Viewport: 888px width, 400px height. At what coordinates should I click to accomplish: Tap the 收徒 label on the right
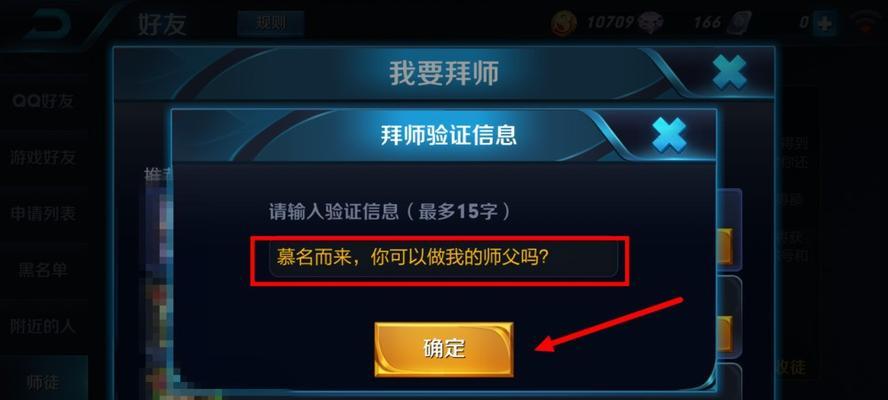(789, 367)
